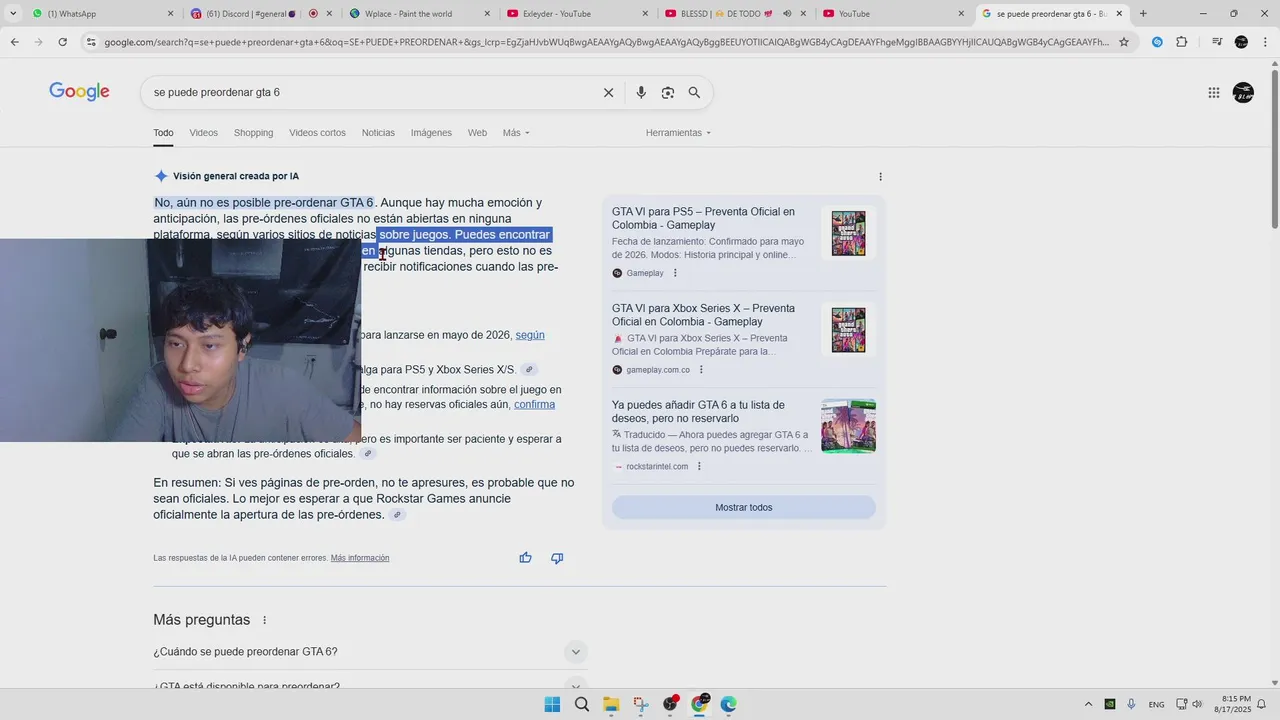Image resolution: width=1280 pixels, height=720 pixels.
Task: Switch to Wplace - Paint the world tab
Action: click(420, 14)
